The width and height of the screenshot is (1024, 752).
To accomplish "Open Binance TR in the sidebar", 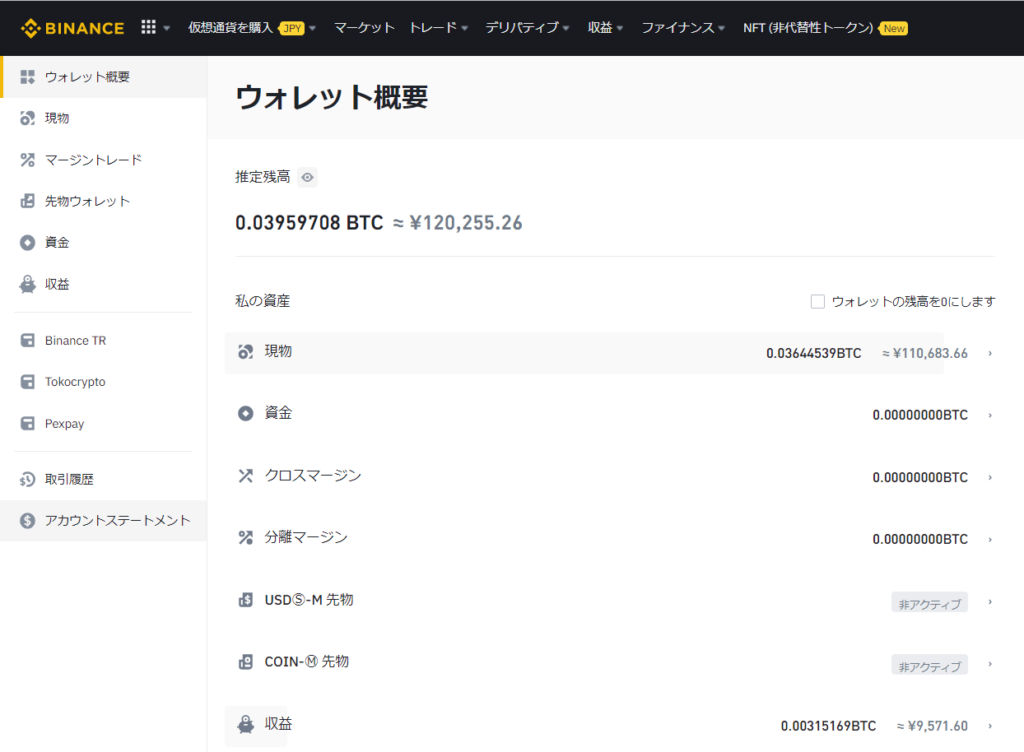I will tap(75, 341).
